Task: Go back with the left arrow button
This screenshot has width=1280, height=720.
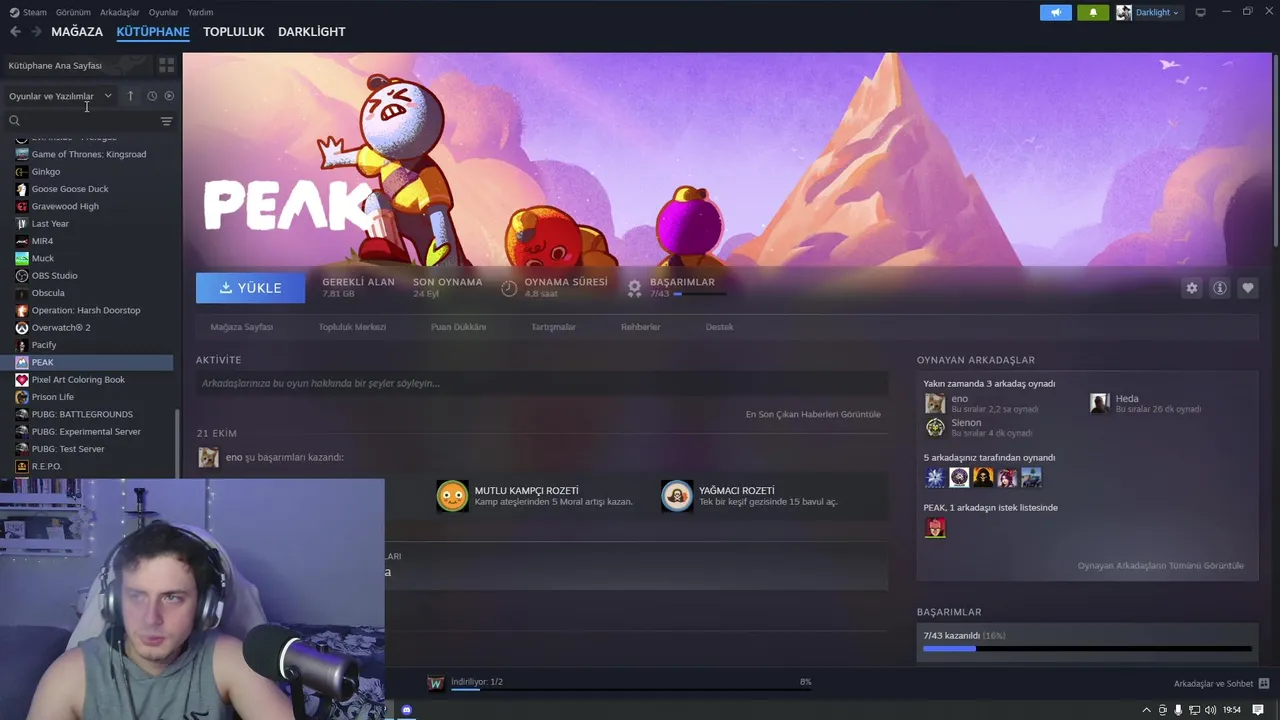Action: pos(15,32)
